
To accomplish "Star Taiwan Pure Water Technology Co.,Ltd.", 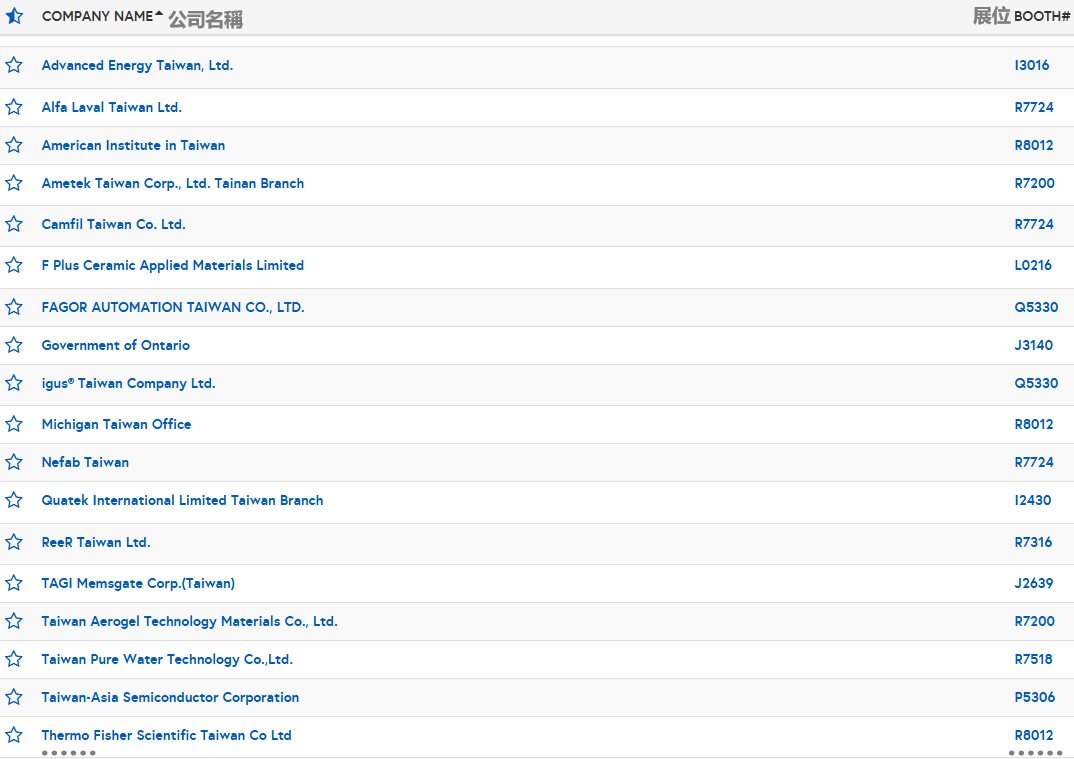I will click(14, 659).
